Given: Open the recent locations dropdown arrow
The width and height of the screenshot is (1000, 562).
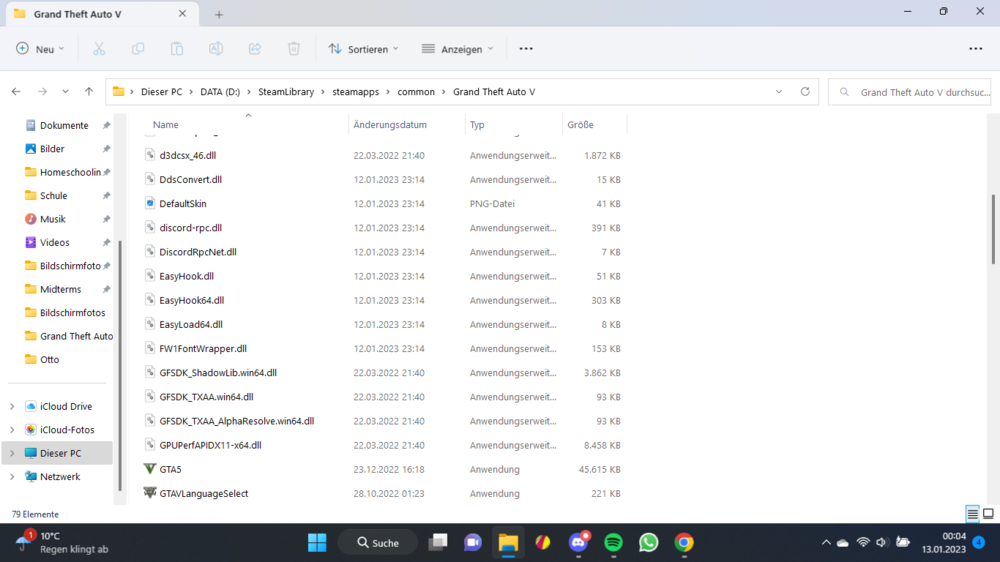Looking at the screenshot, I should pos(65,92).
